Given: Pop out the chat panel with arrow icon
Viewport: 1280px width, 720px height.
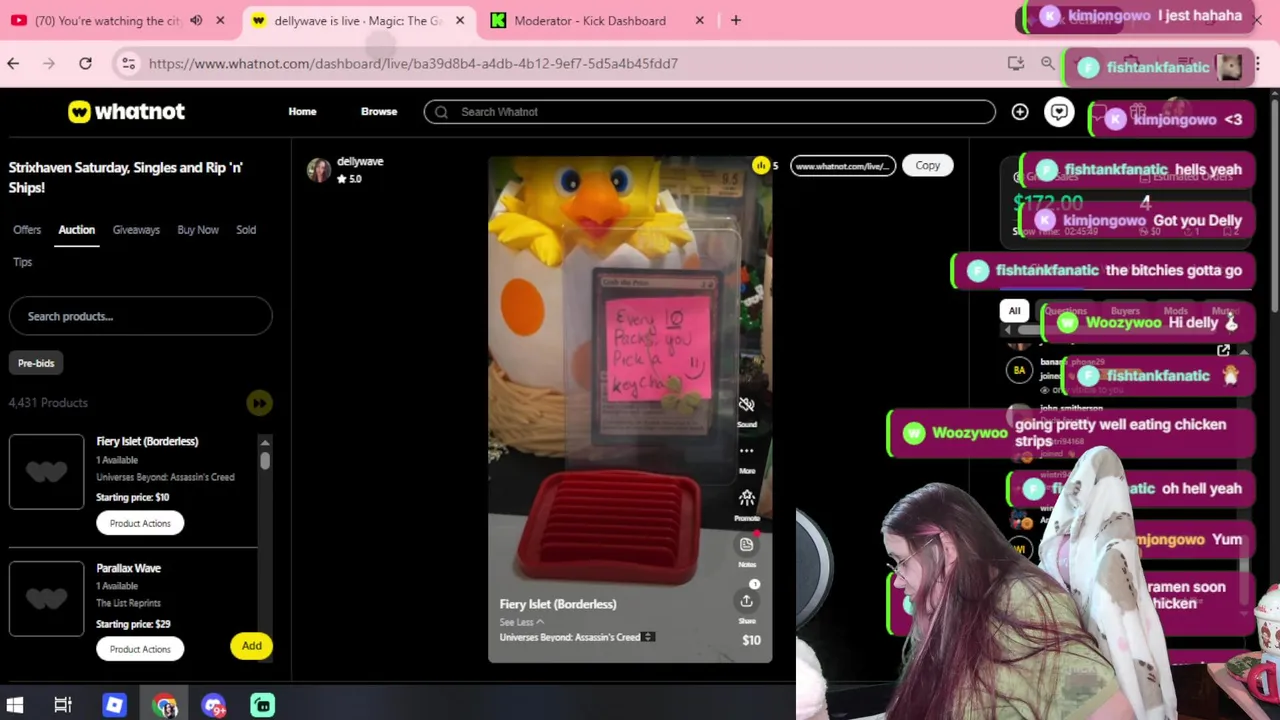Looking at the screenshot, I should pos(1223,351).
